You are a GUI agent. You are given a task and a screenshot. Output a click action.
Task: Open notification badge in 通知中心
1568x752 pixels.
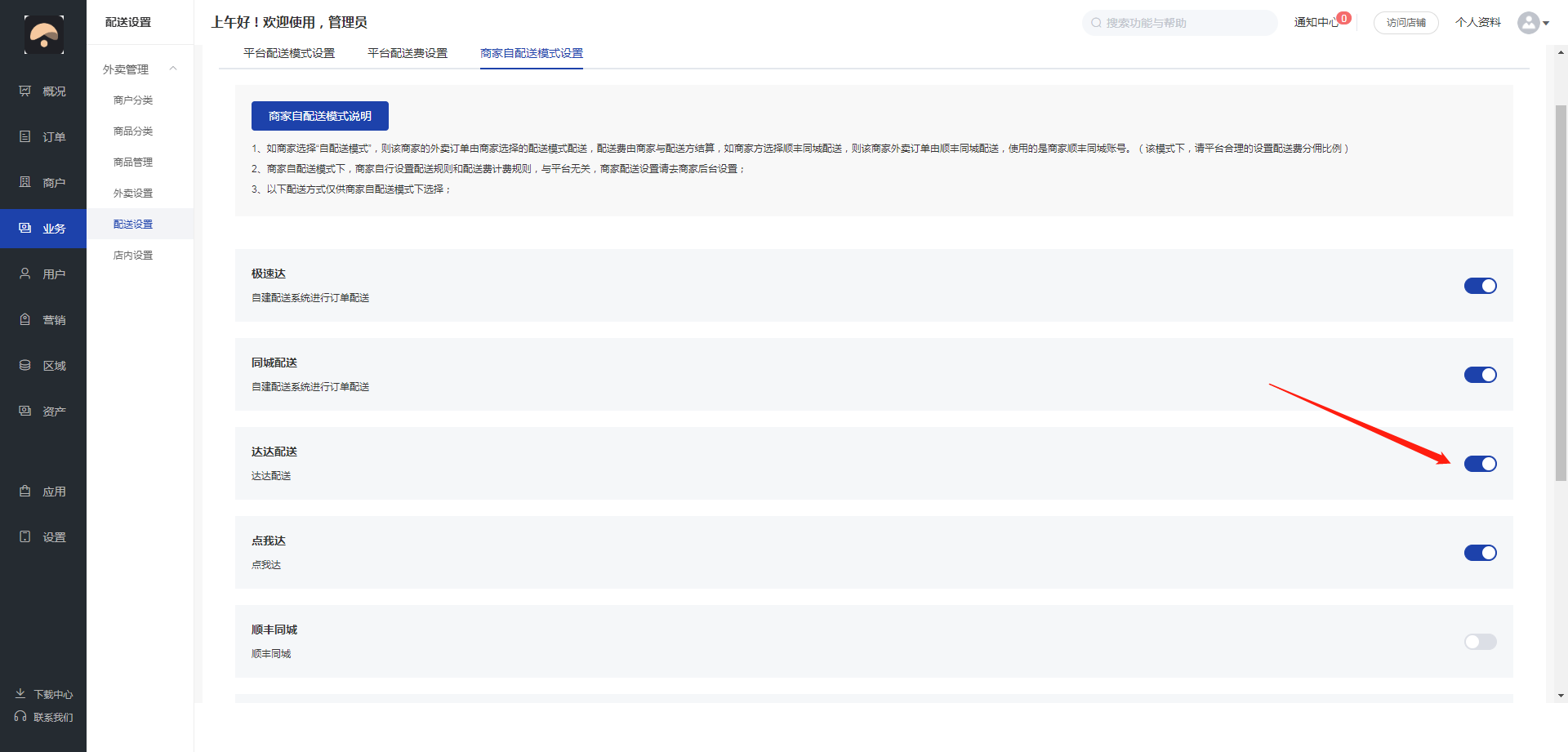point(1343,18)
